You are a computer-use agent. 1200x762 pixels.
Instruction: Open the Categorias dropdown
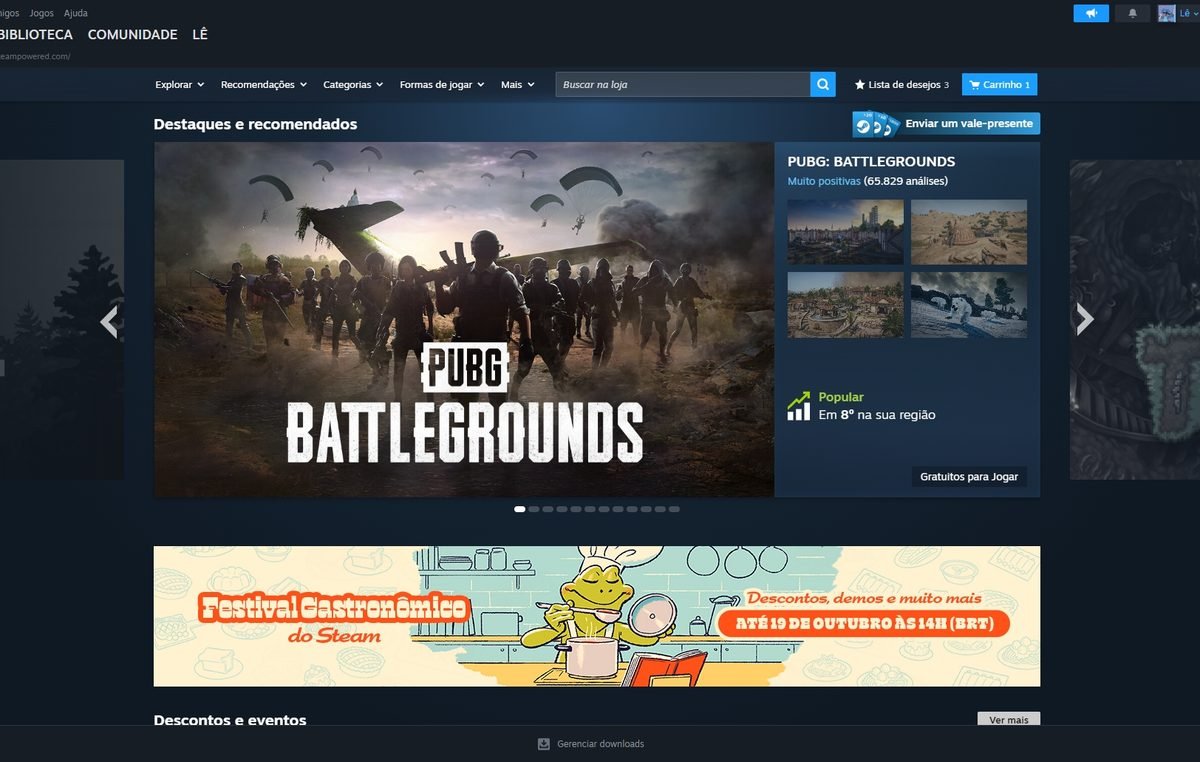(x=353, y=85)
